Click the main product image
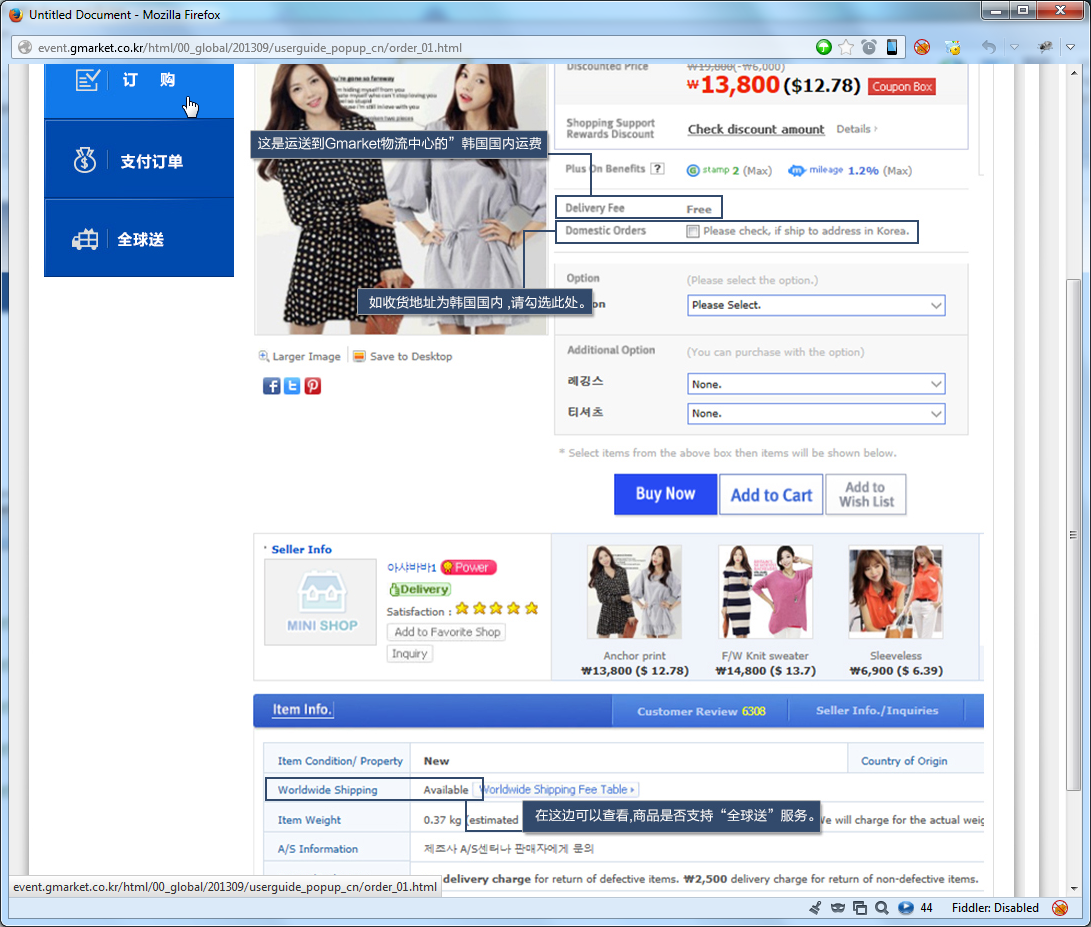1091x927 pixels. tap(401, 199)
